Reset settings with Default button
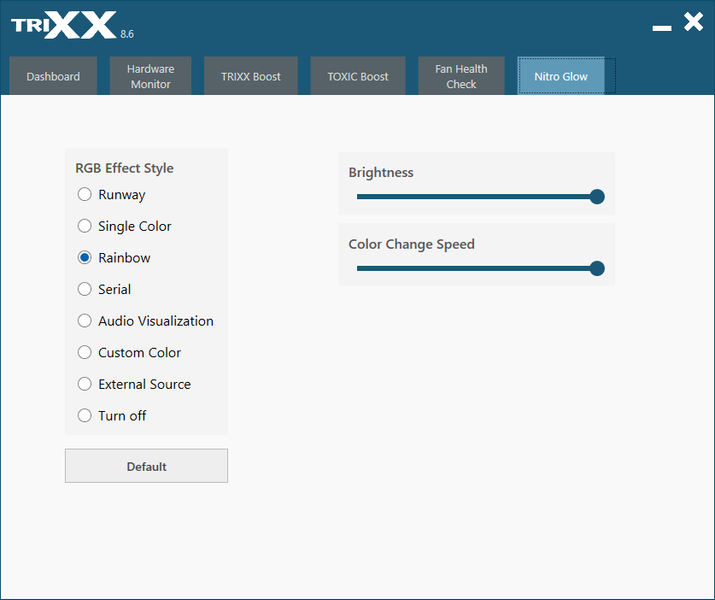This screenshot has width=715, height=600. [146, 466]
